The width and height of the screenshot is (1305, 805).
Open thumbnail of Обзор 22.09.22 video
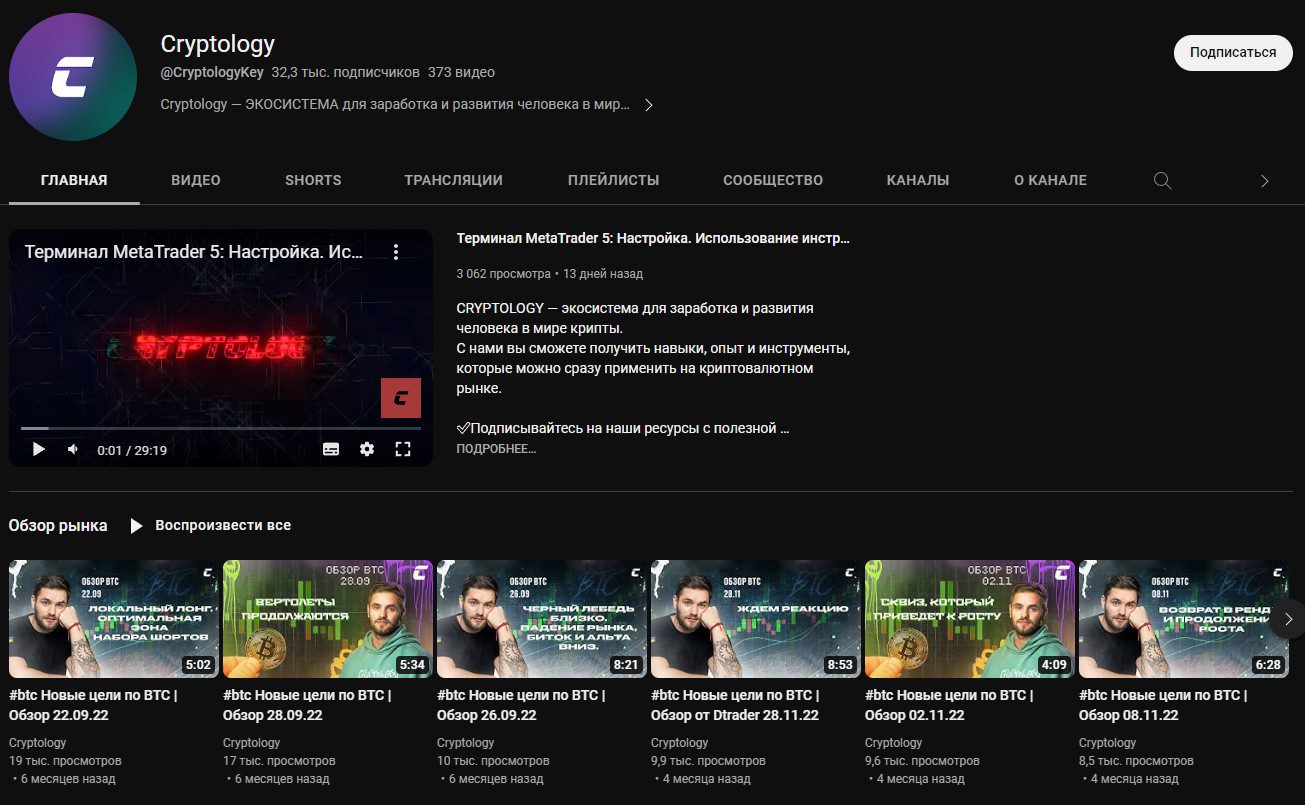tap(114, 619)
